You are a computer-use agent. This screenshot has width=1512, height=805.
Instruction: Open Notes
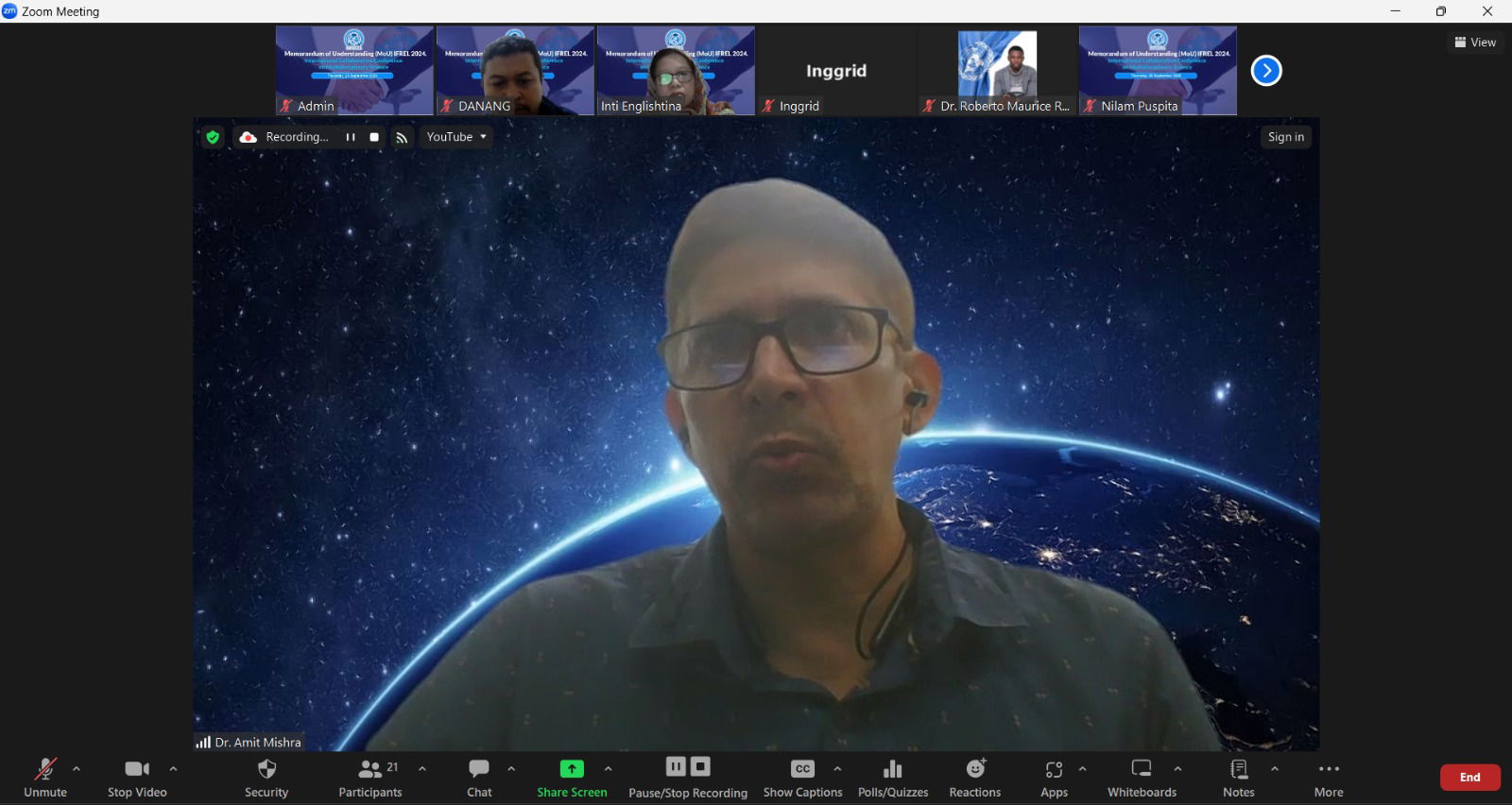click(1239, 779)
